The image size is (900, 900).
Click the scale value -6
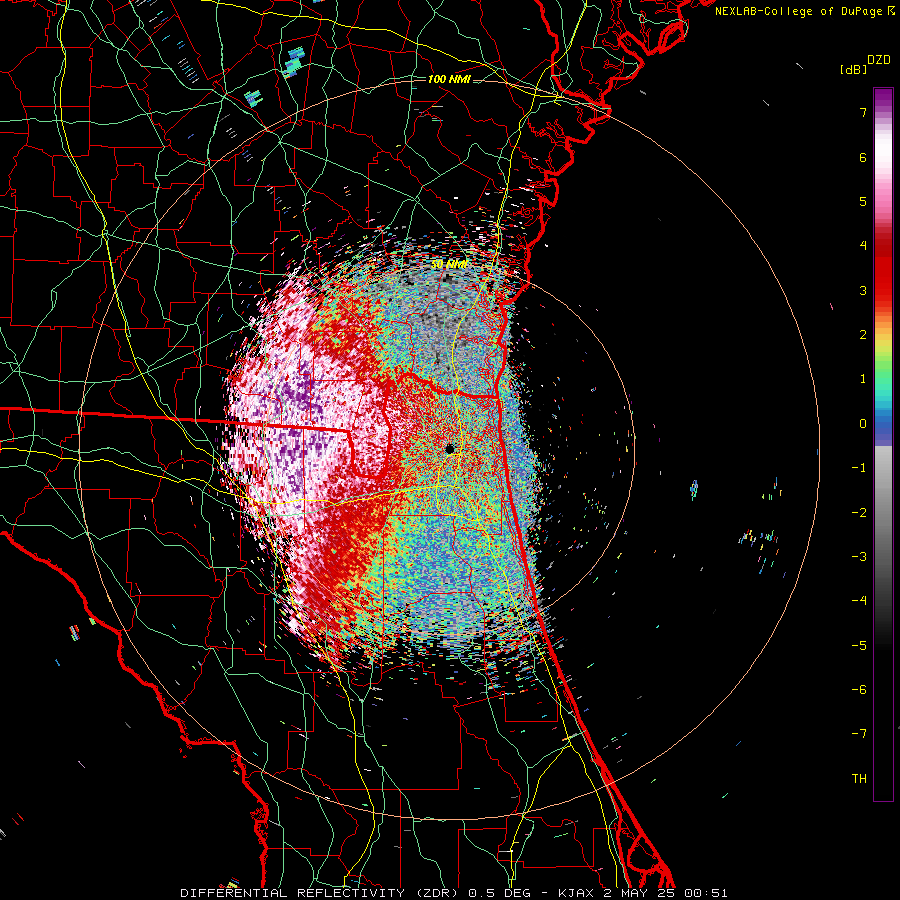[x=859, y=690]
